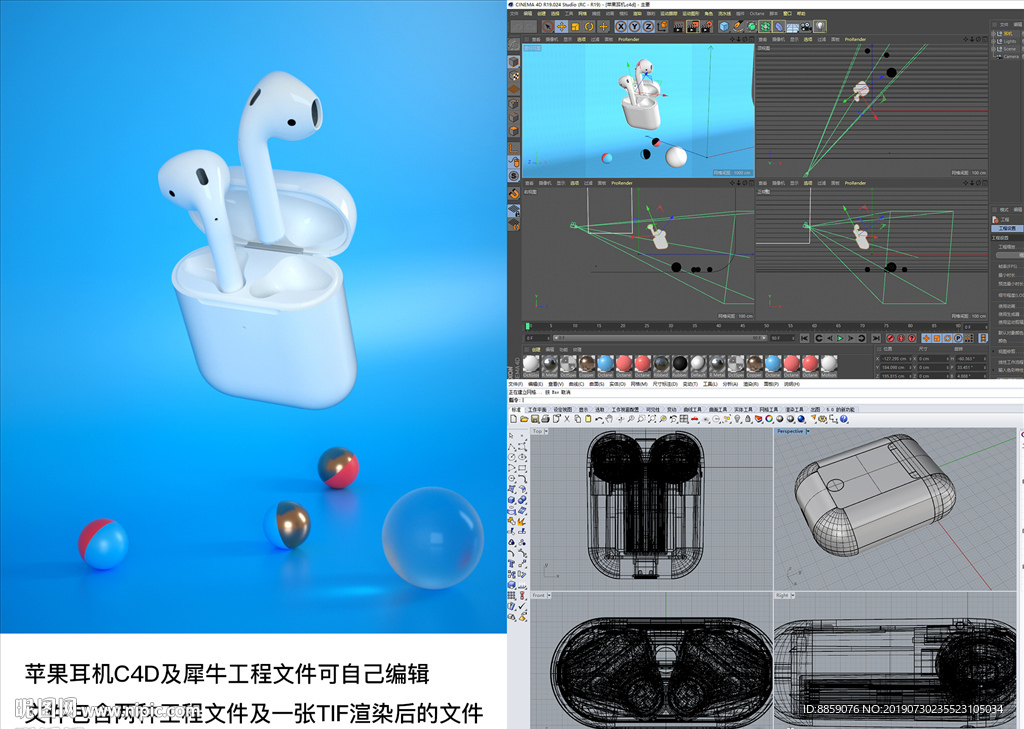1024x729 pixels.
Task: Open the File menu in Rhino
Action: pos(515,384)
